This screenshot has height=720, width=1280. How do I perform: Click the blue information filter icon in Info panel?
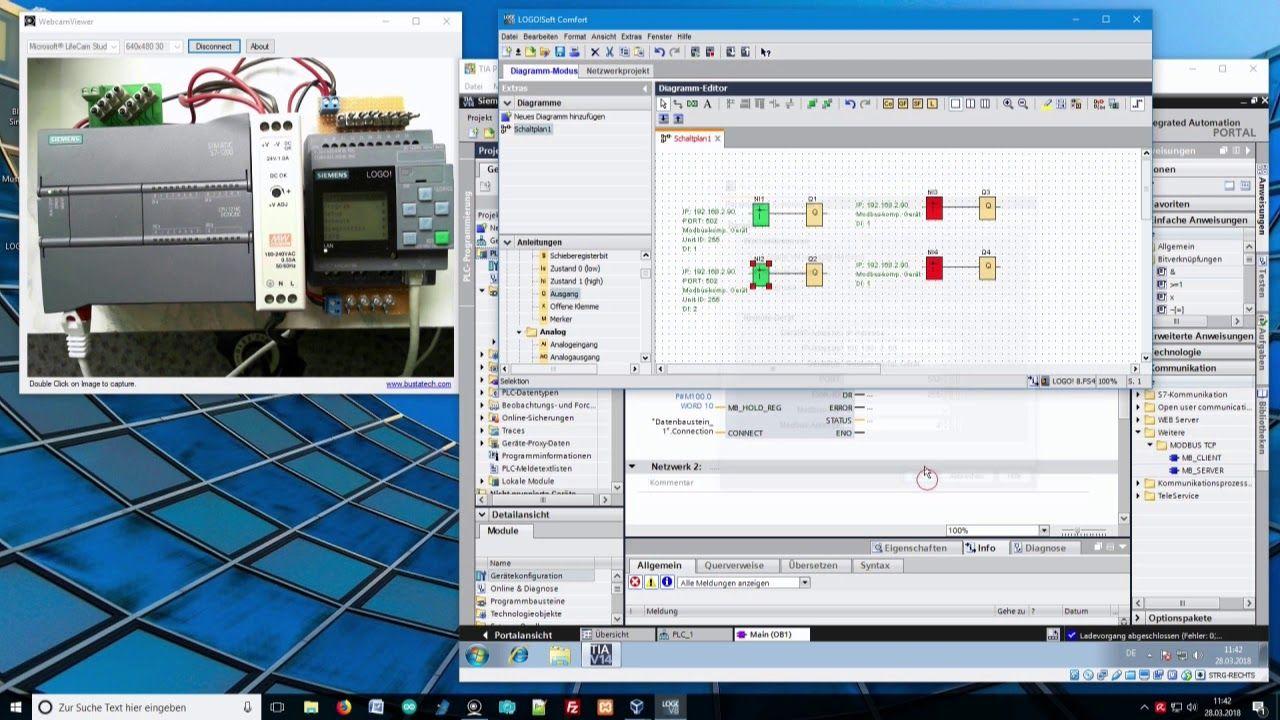(x=667, y=582)
